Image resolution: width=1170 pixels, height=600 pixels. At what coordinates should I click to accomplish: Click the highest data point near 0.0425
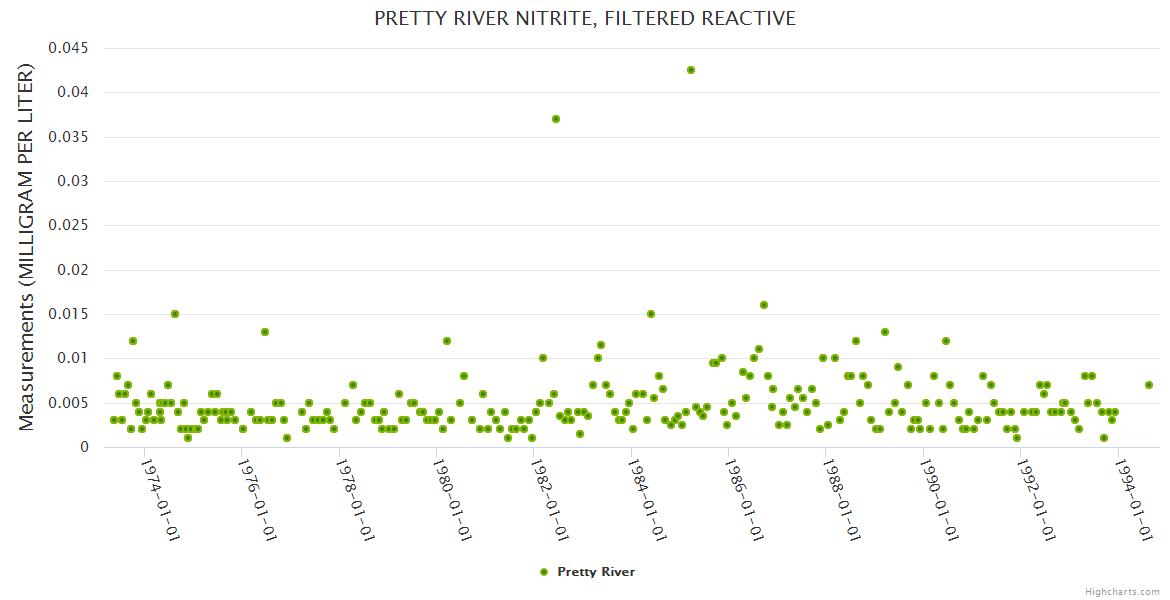coord(691,70)
